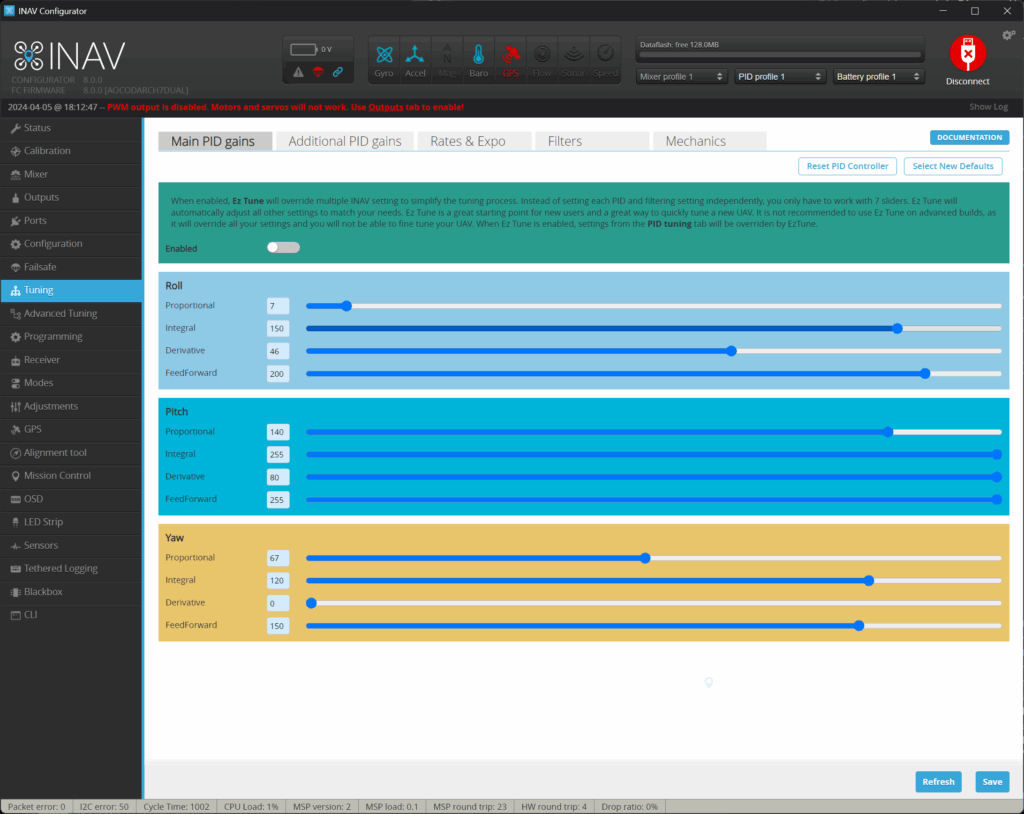Follow the Outputs link in warning
The height and width of the screenshot is (814, 1024).
click(385, 107)
